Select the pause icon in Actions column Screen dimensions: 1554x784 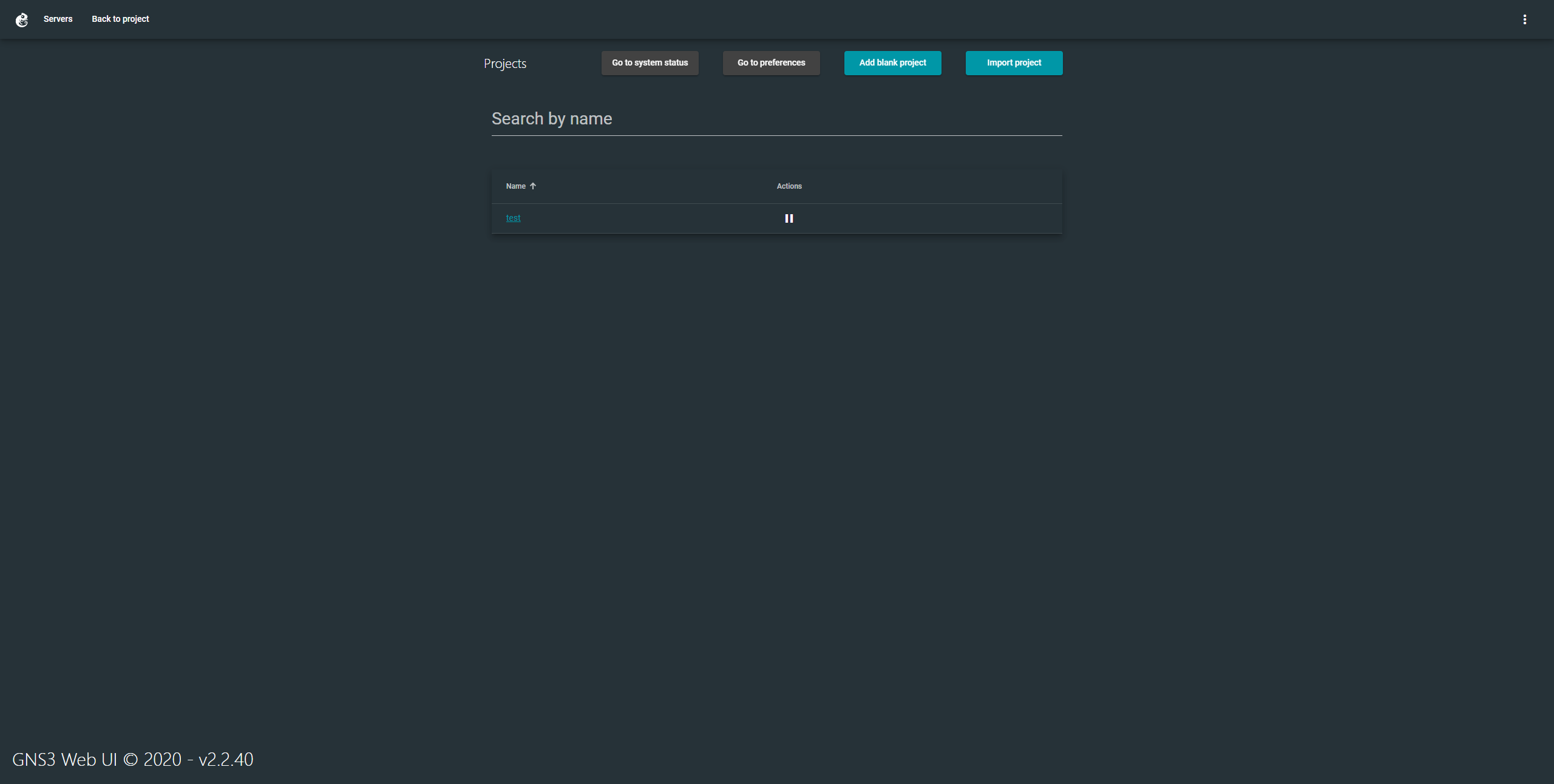pos(789,218)
